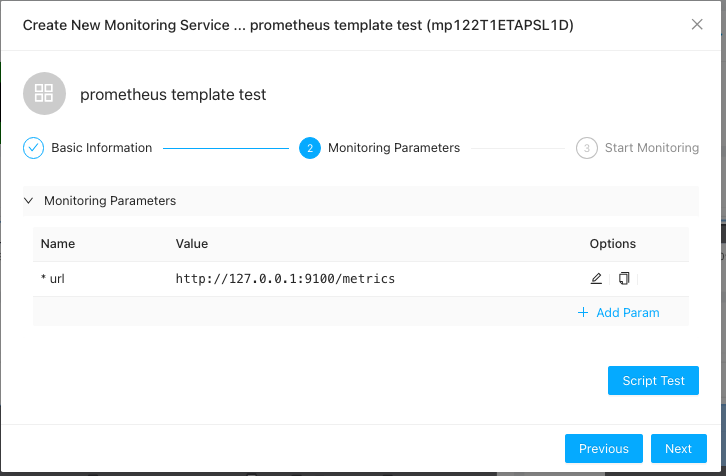The image size is (726, 476).
Task: Click the Options column header
Action: click(x=612, y=244)
